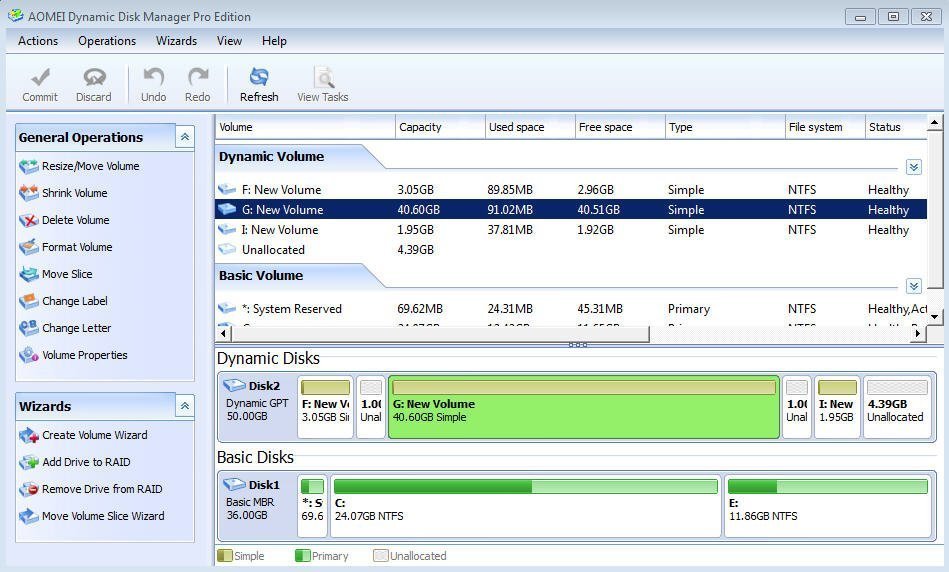Click the Primary type cell

(x=689, y=309)
